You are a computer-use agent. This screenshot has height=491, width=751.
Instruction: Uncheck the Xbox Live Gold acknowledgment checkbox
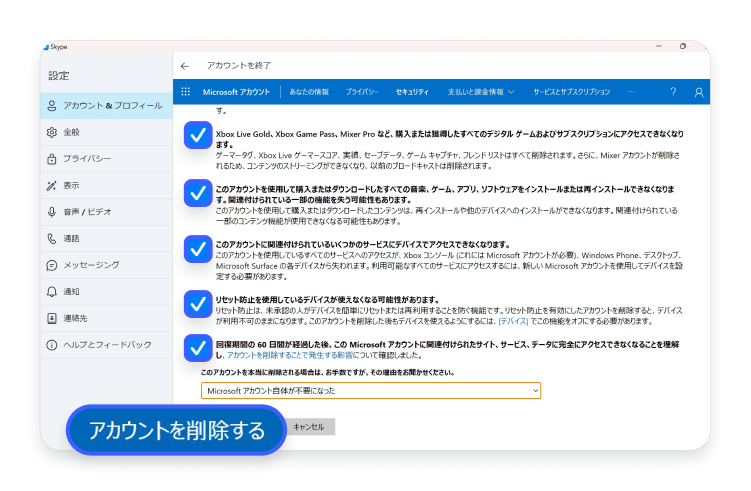198,135
